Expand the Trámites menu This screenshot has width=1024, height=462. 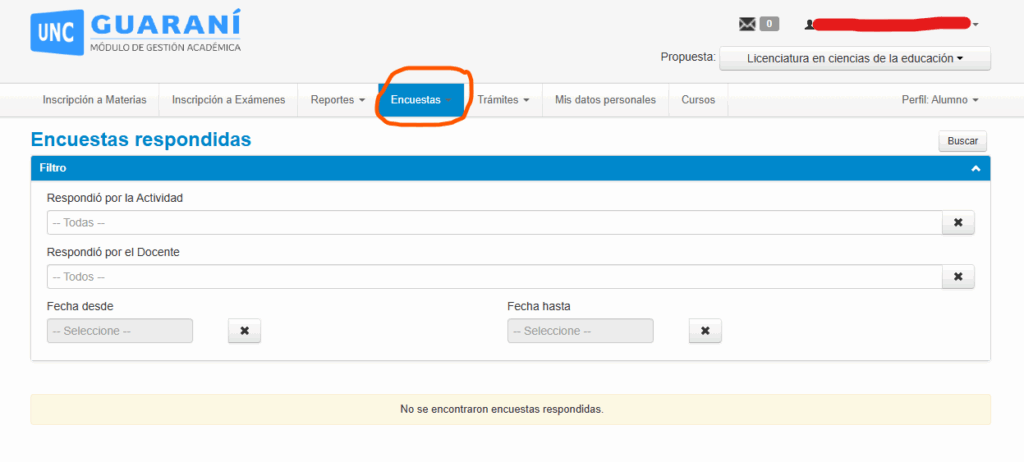click(x=503, y=100)
